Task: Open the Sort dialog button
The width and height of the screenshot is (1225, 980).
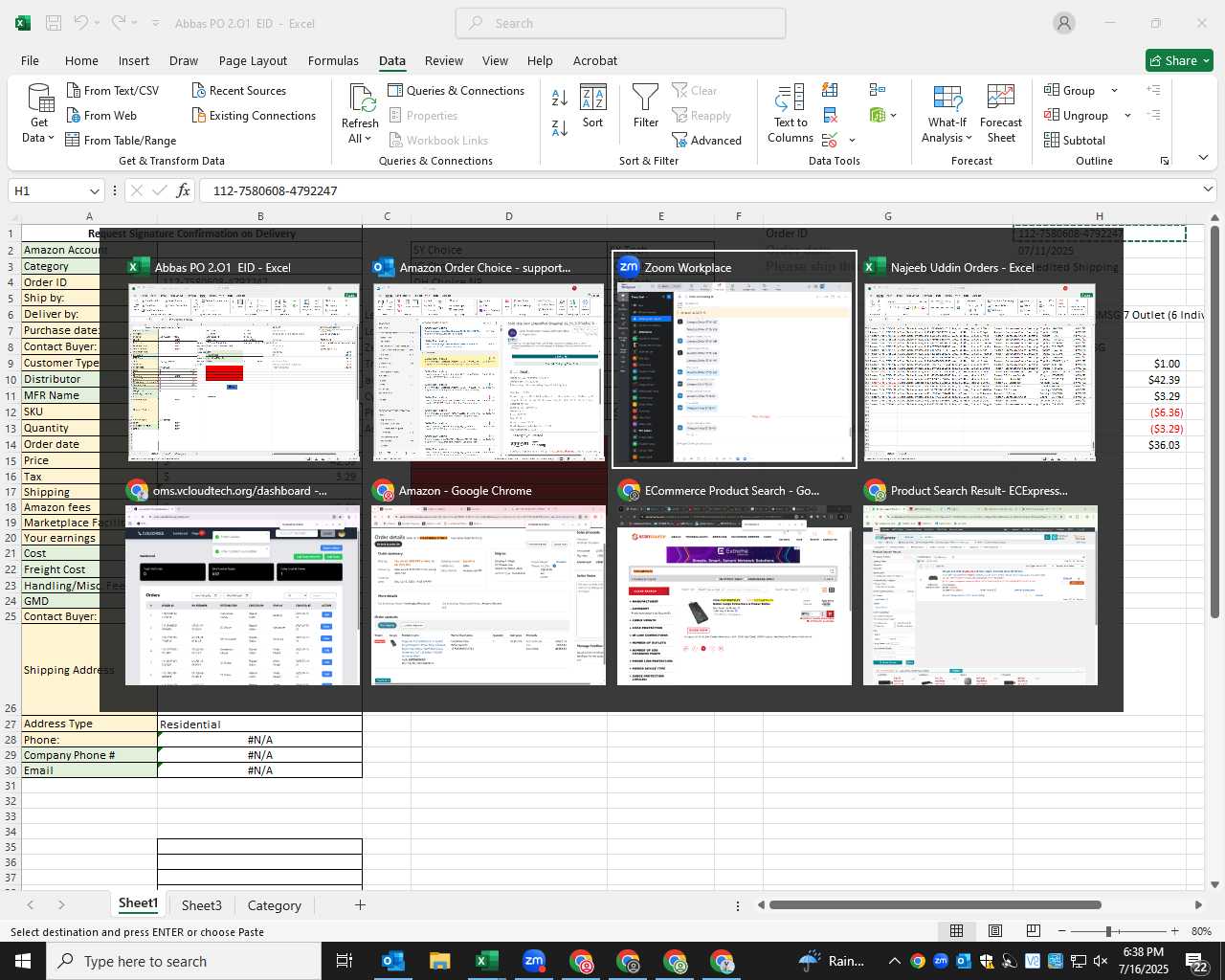Action: click(593, 107)
